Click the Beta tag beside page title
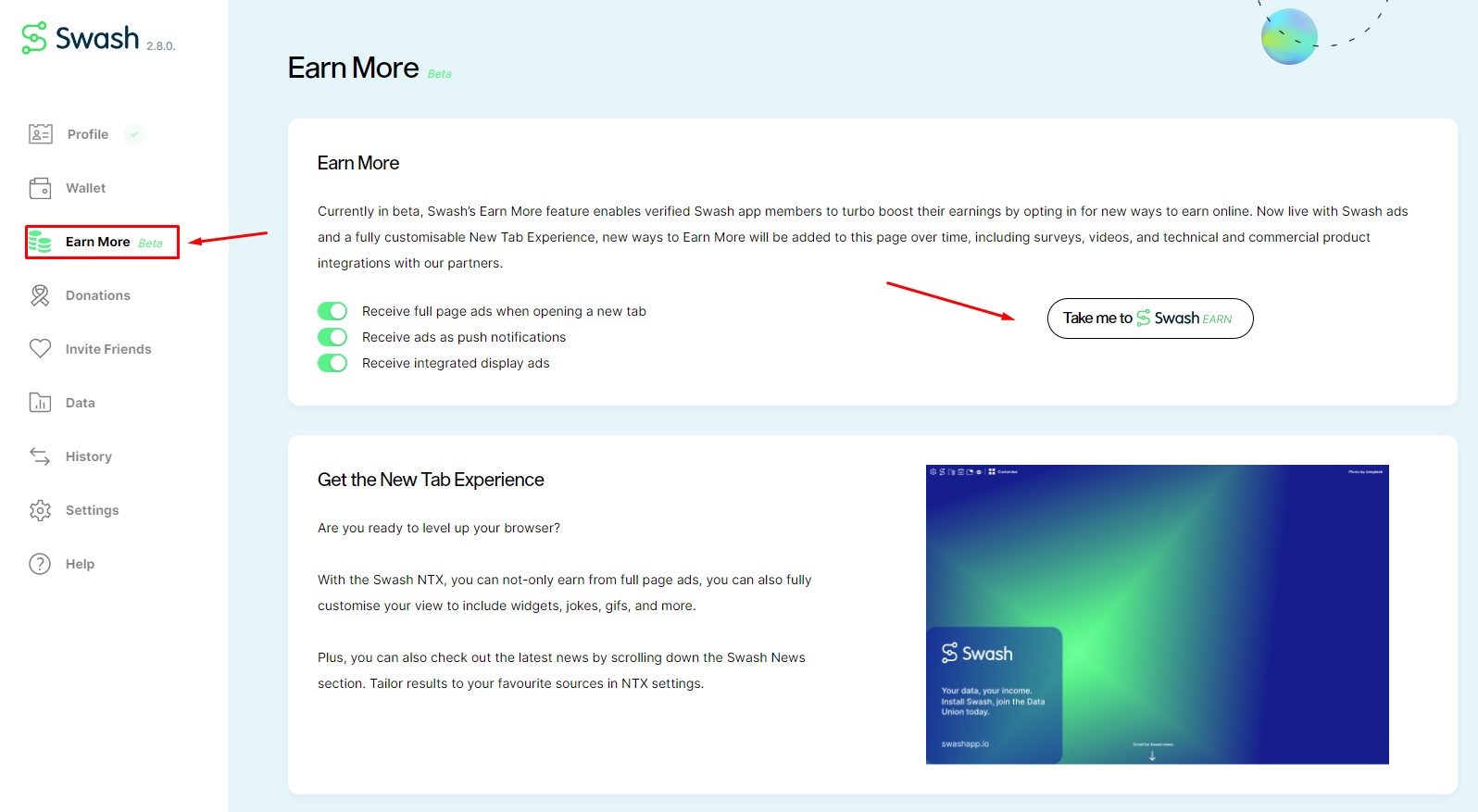1478x812 pixels. tap(440, 74)
